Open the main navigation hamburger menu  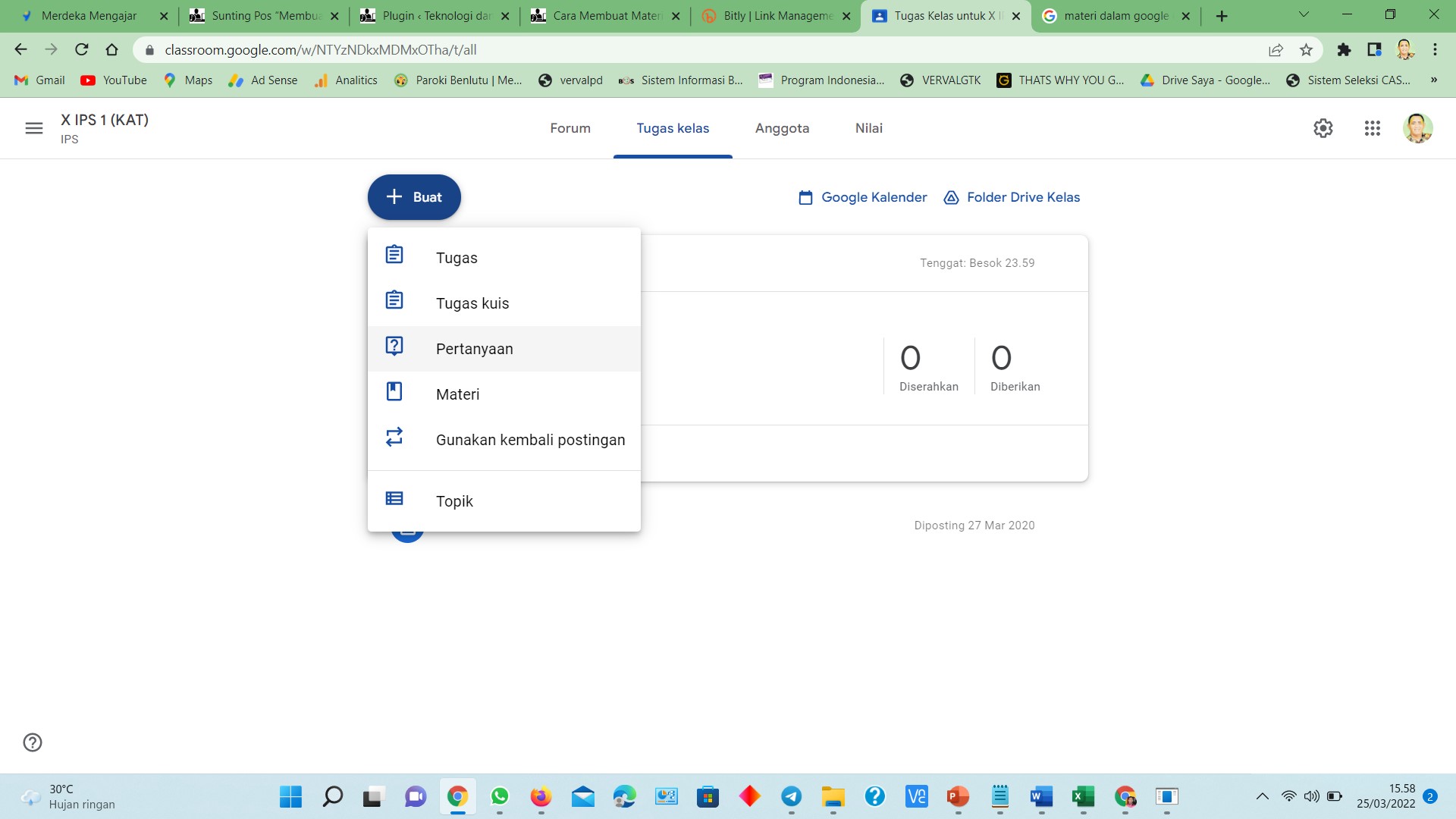(33, 127)
